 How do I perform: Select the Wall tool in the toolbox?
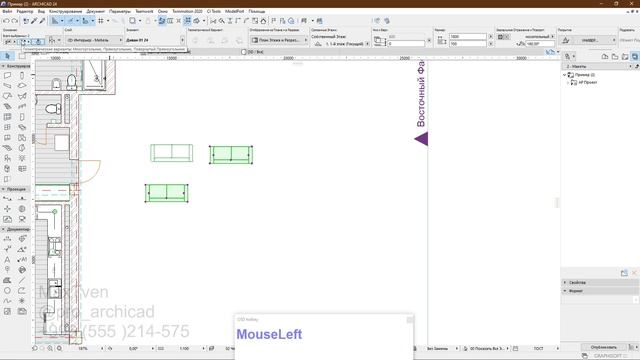point(7,76)
